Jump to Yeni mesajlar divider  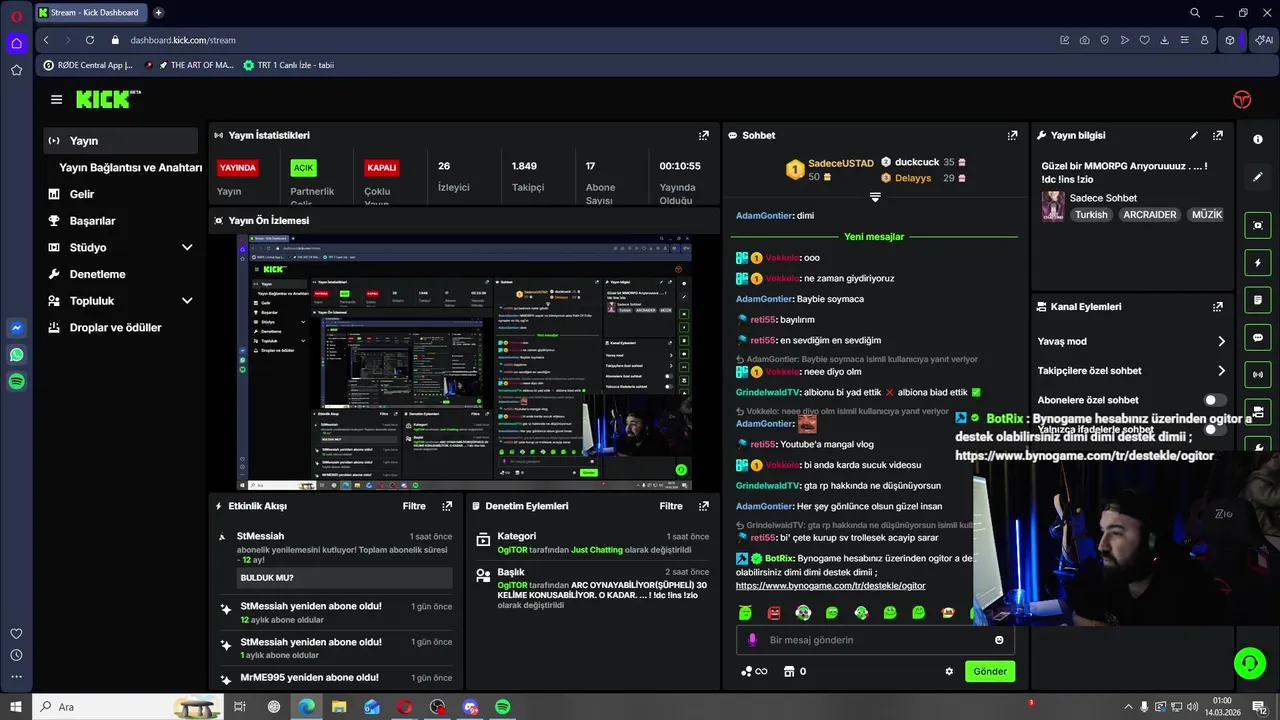tap(874, 237)
